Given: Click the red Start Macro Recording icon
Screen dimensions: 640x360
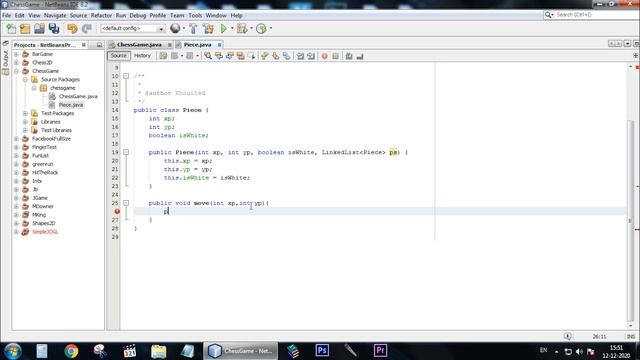Looking at the screenshot, I should pos(324,56).
